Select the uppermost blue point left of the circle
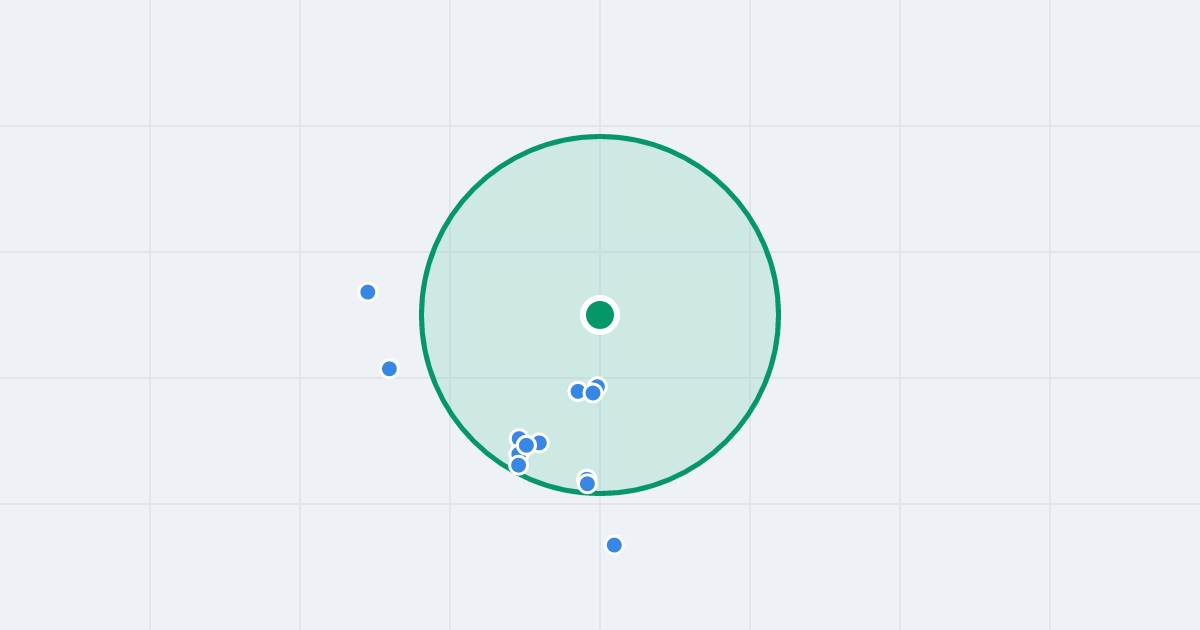 368,292
